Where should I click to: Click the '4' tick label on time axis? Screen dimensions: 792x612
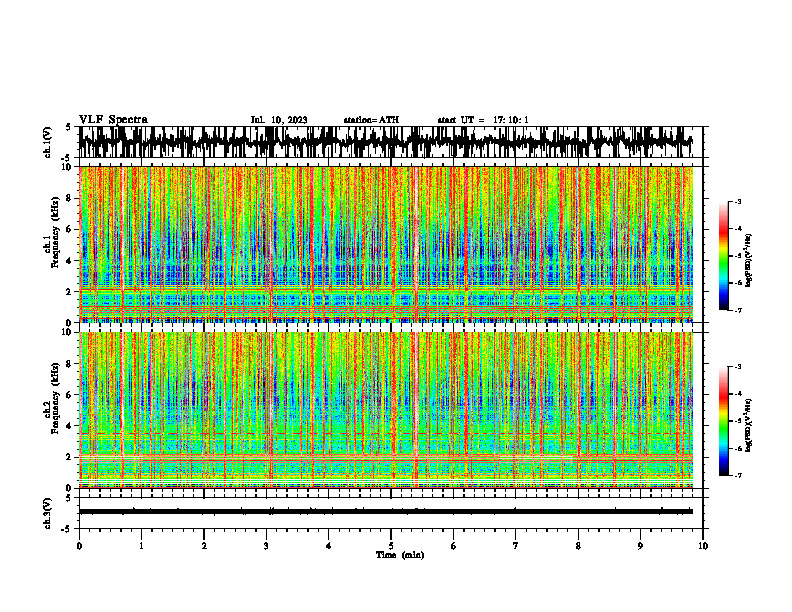click(329, 546)
